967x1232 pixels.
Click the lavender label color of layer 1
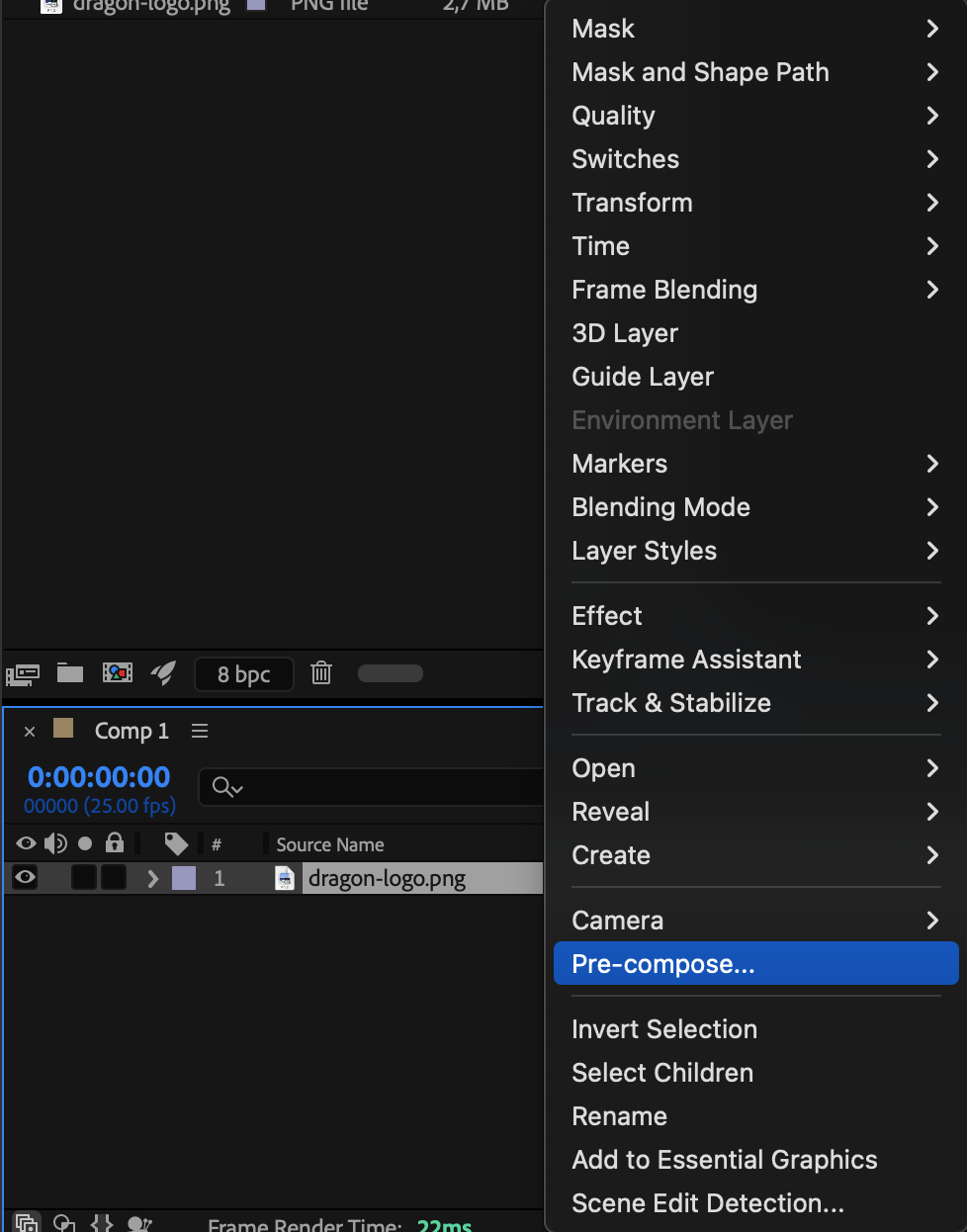(x=184, y=878)
